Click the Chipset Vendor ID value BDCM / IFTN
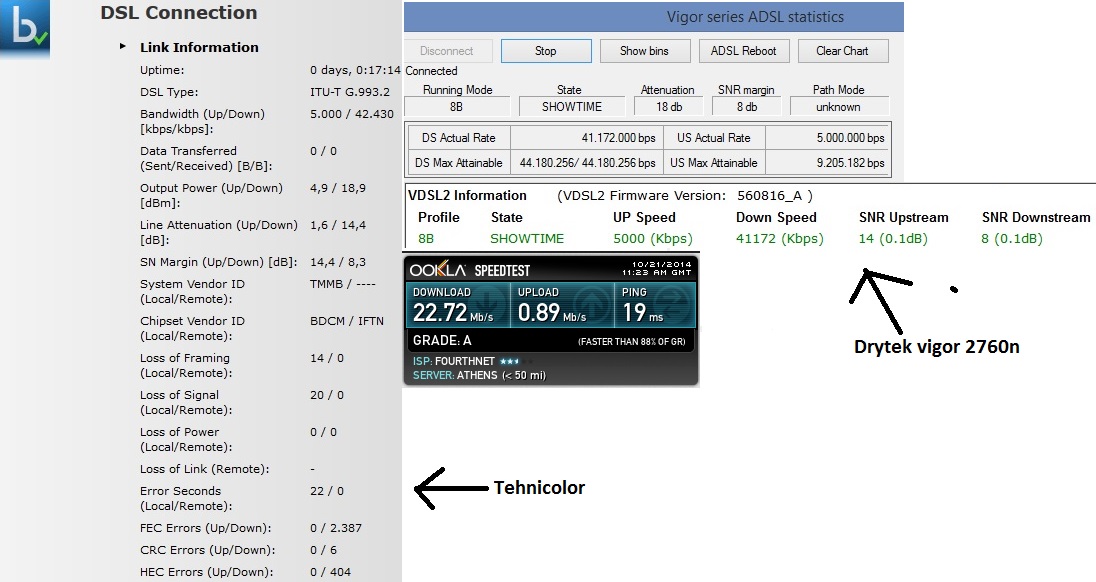 coord(347,321)
